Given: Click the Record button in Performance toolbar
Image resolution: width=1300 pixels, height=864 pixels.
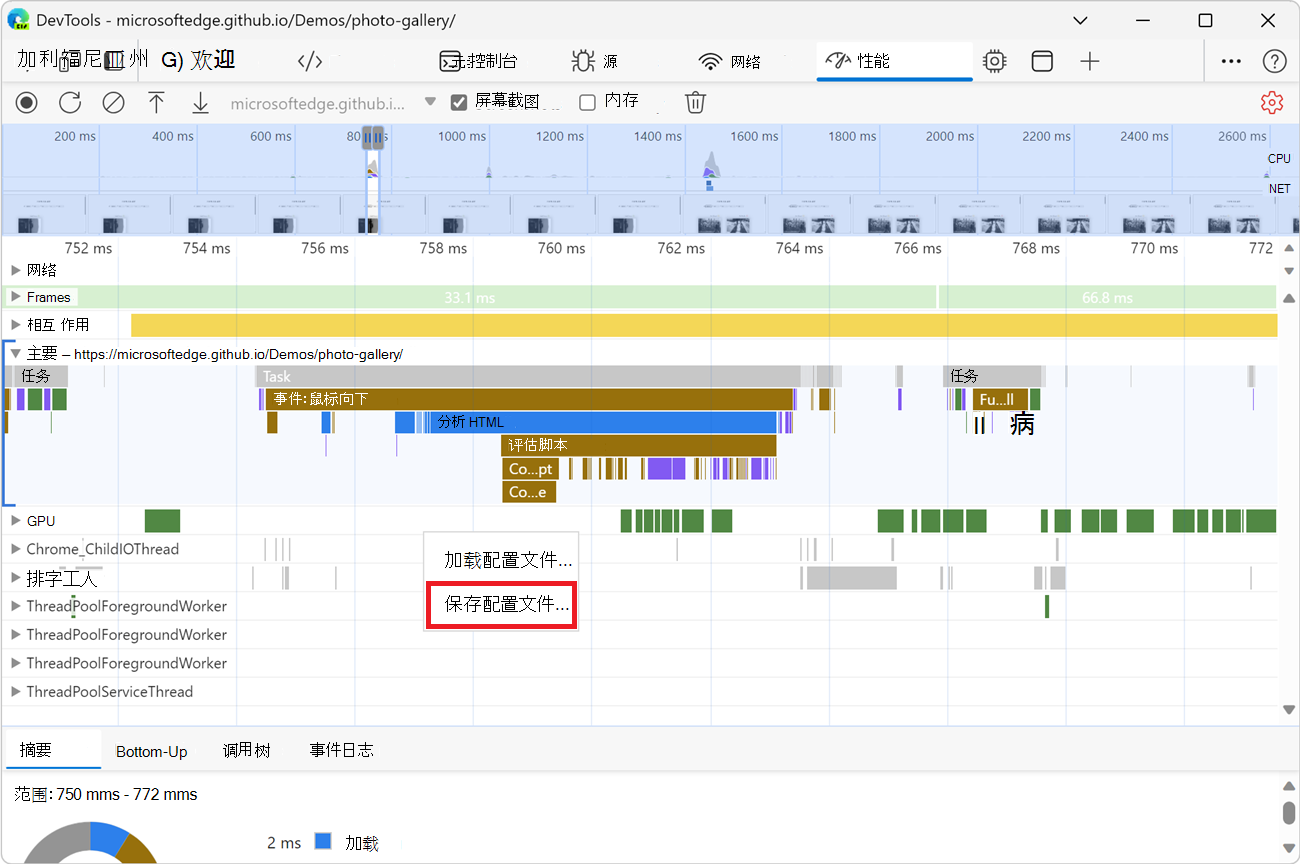Looking at the screenshot, I should (x=27, y=102).
